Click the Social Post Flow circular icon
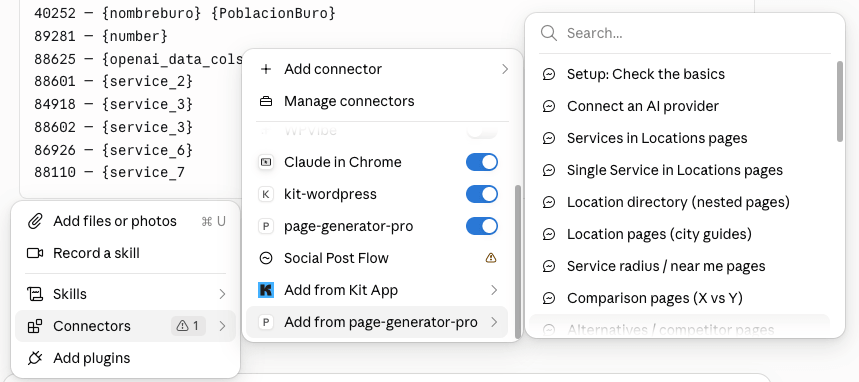The image size is (859, 382). [x=266, y=258]
